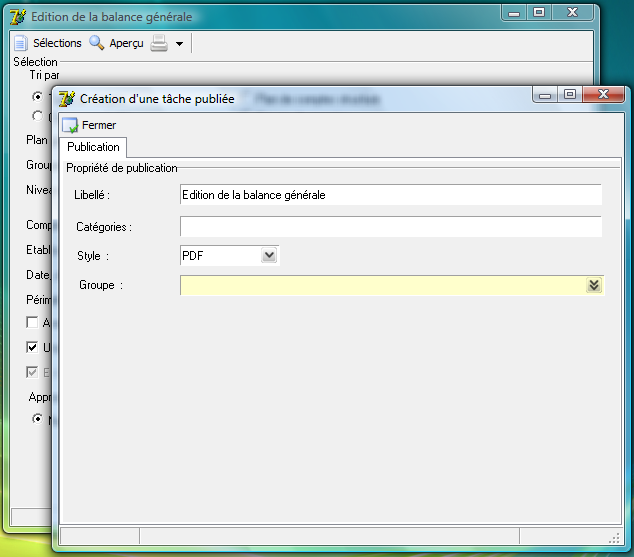The width and height of the screenshot is (634, 557).
Task: Click the Fermer button label
Action: tap(99, 125)
